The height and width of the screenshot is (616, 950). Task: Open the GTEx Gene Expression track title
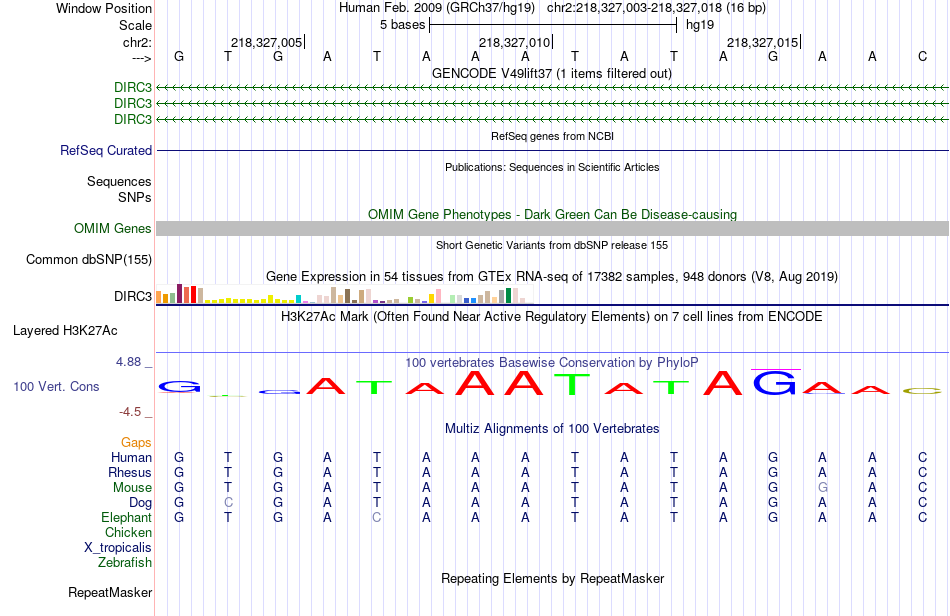(552, 277)
